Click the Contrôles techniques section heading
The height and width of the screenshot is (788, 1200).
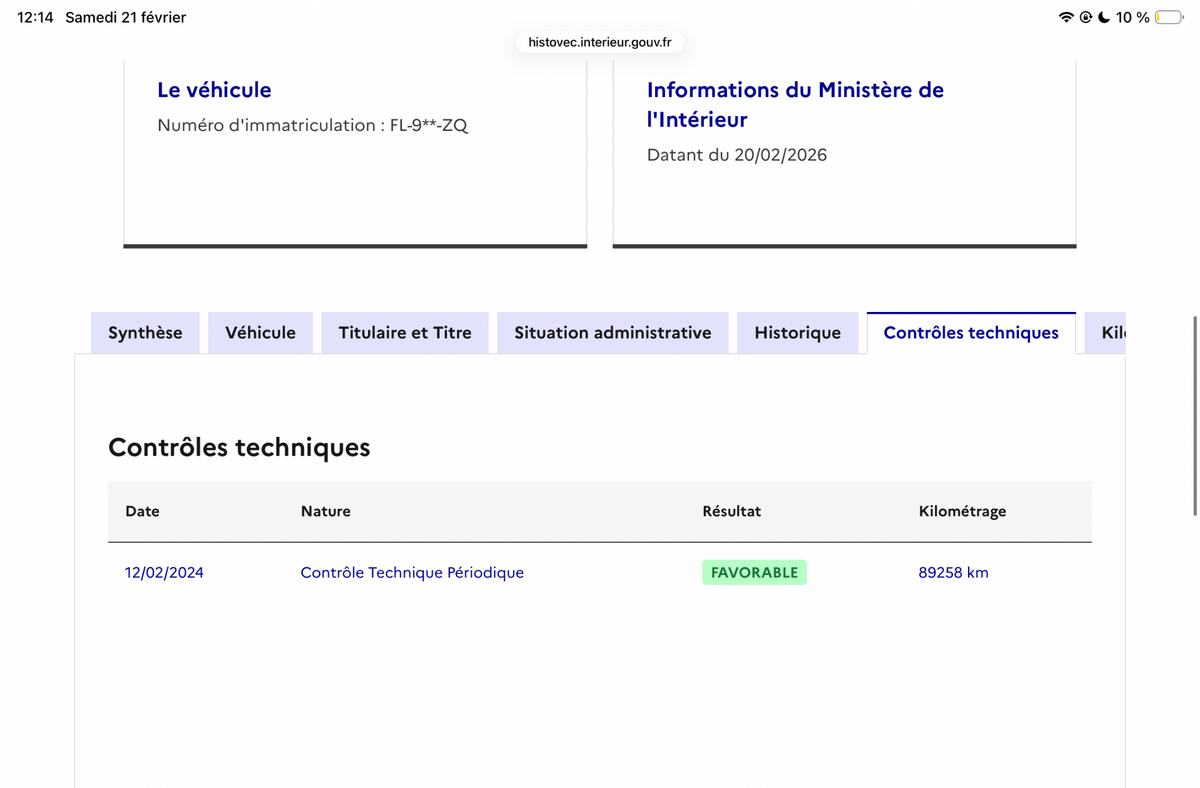239,447
